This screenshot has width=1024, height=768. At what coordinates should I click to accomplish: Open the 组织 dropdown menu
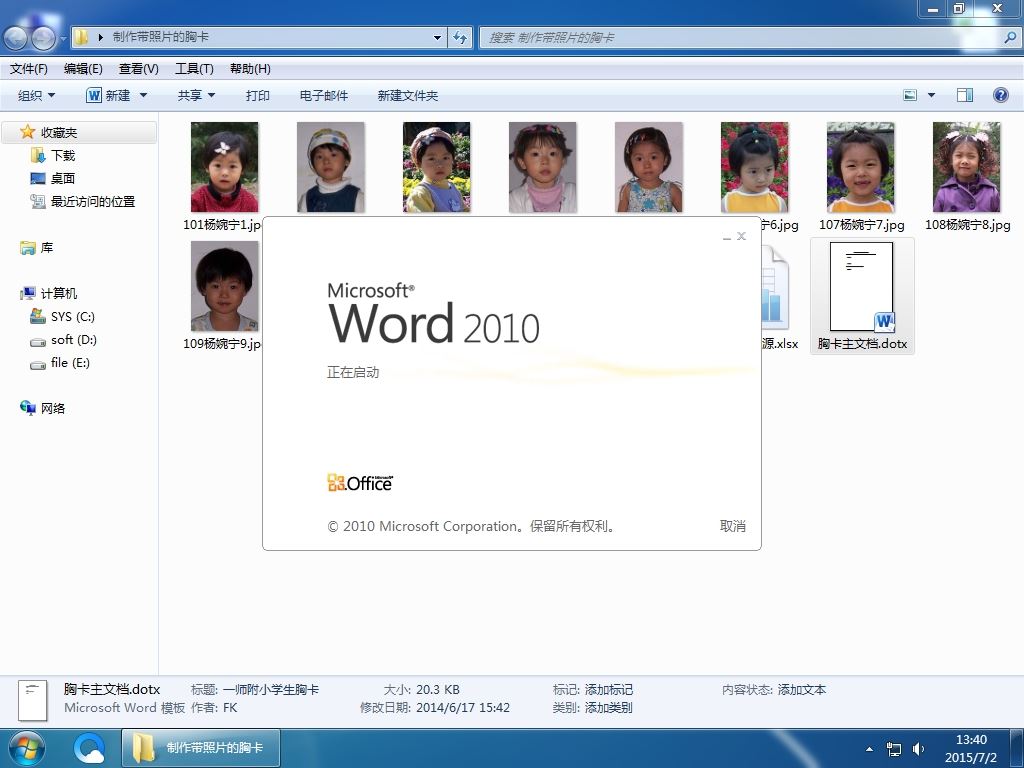click(x=36, y=95)
